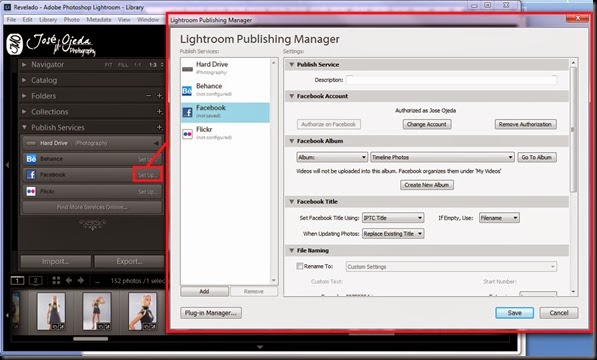
Task: Open the Edit menu
Action: pyautogui.click(x=27, y=20)
